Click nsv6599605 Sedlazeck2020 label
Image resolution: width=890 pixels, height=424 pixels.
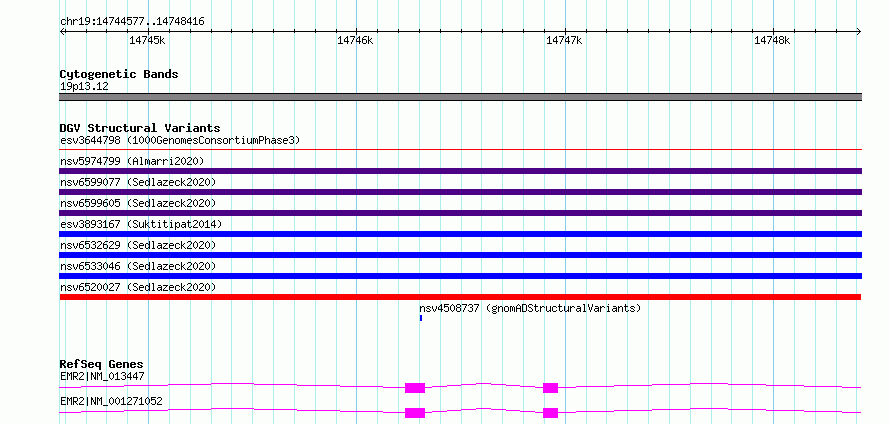pyautogui.click(x=138, y=203)
